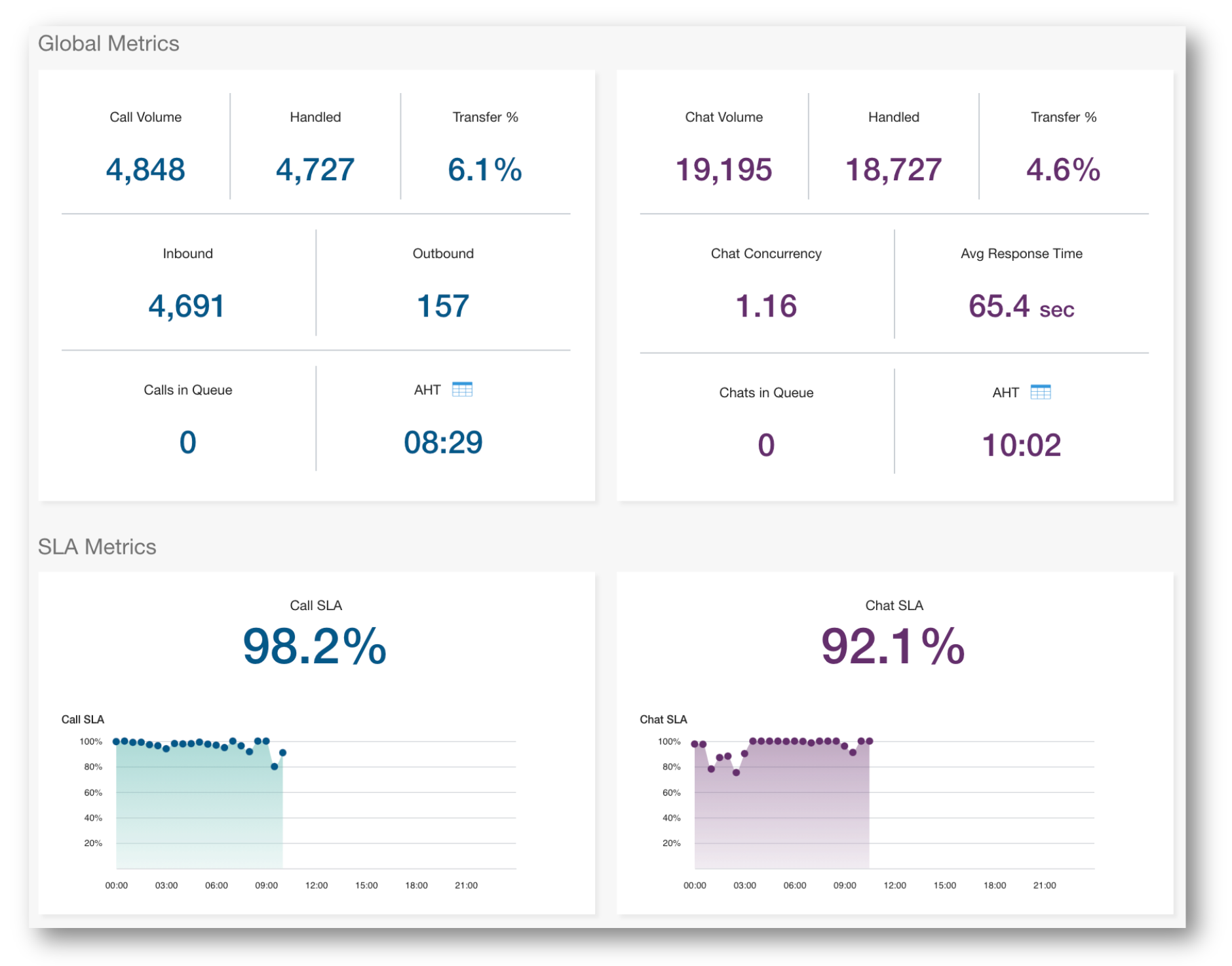Select the lowest data point on Chat SLA chart

click(736, 773)
